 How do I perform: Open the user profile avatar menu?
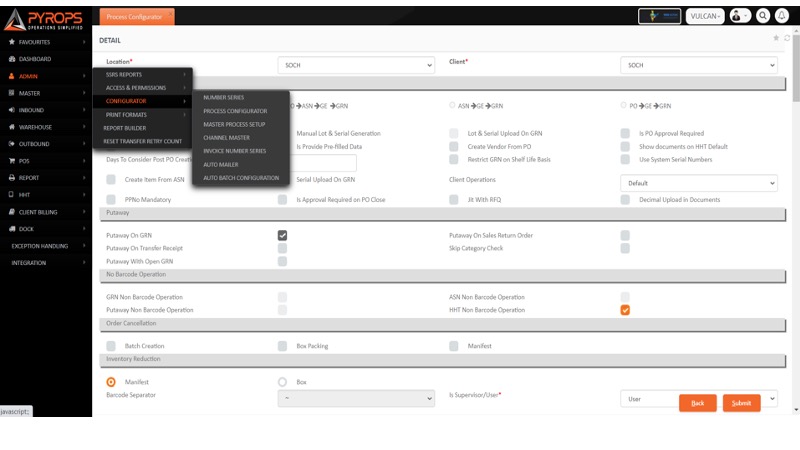coord(740,16)
